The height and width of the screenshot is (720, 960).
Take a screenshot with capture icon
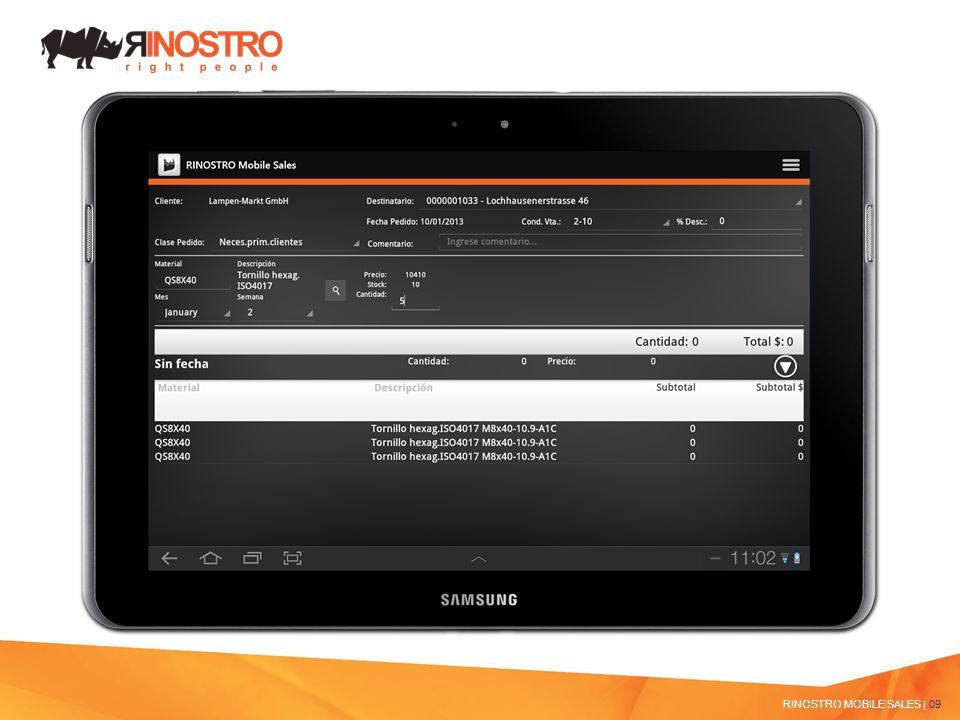(292, 558)
